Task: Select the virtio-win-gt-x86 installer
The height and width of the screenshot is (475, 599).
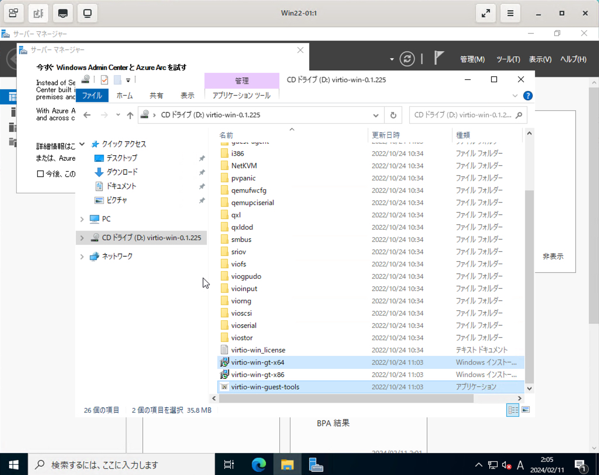Action: (x=371, y=374)
